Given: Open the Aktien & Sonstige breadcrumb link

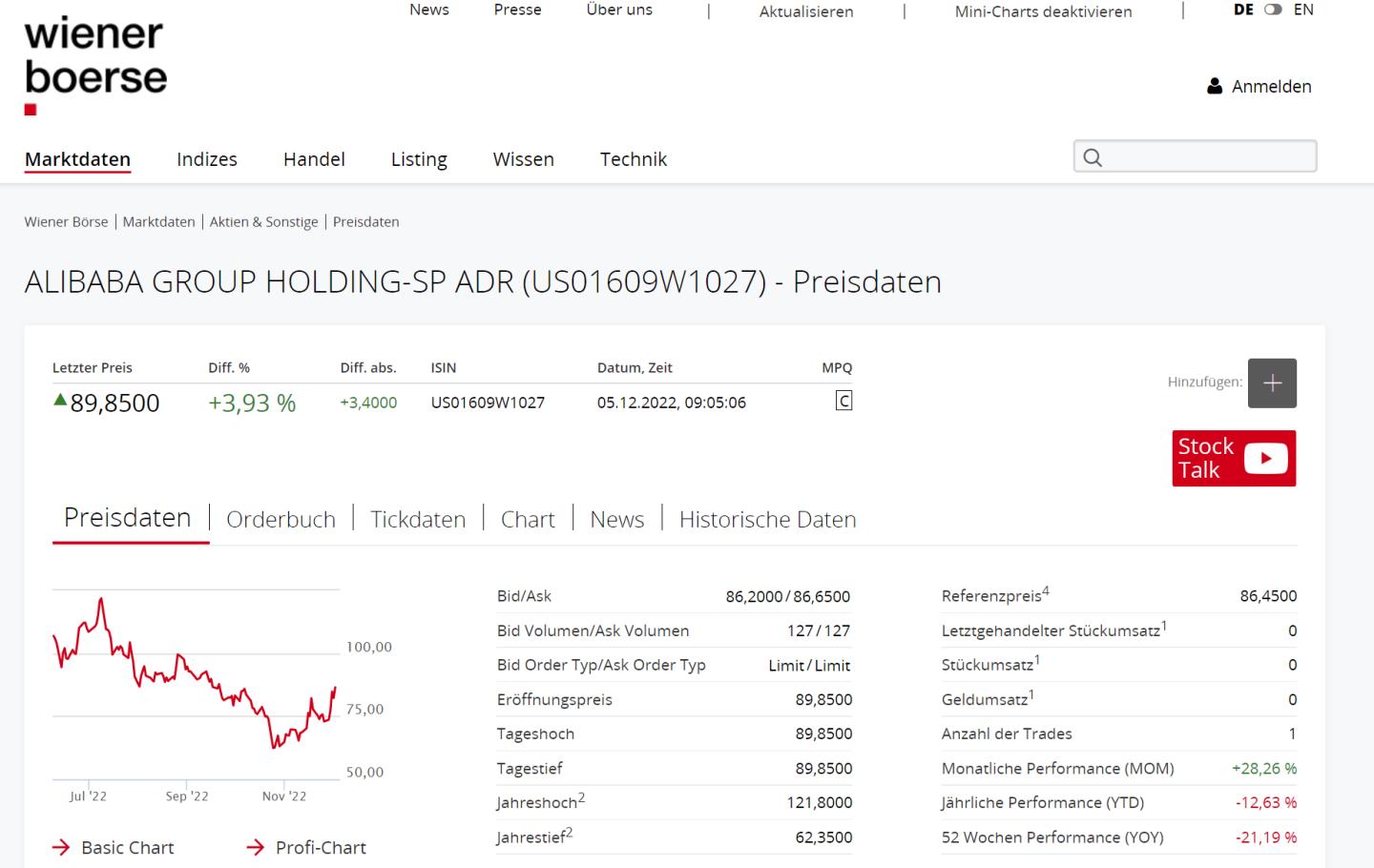Looking at the screenshot, I should (263, 221).
